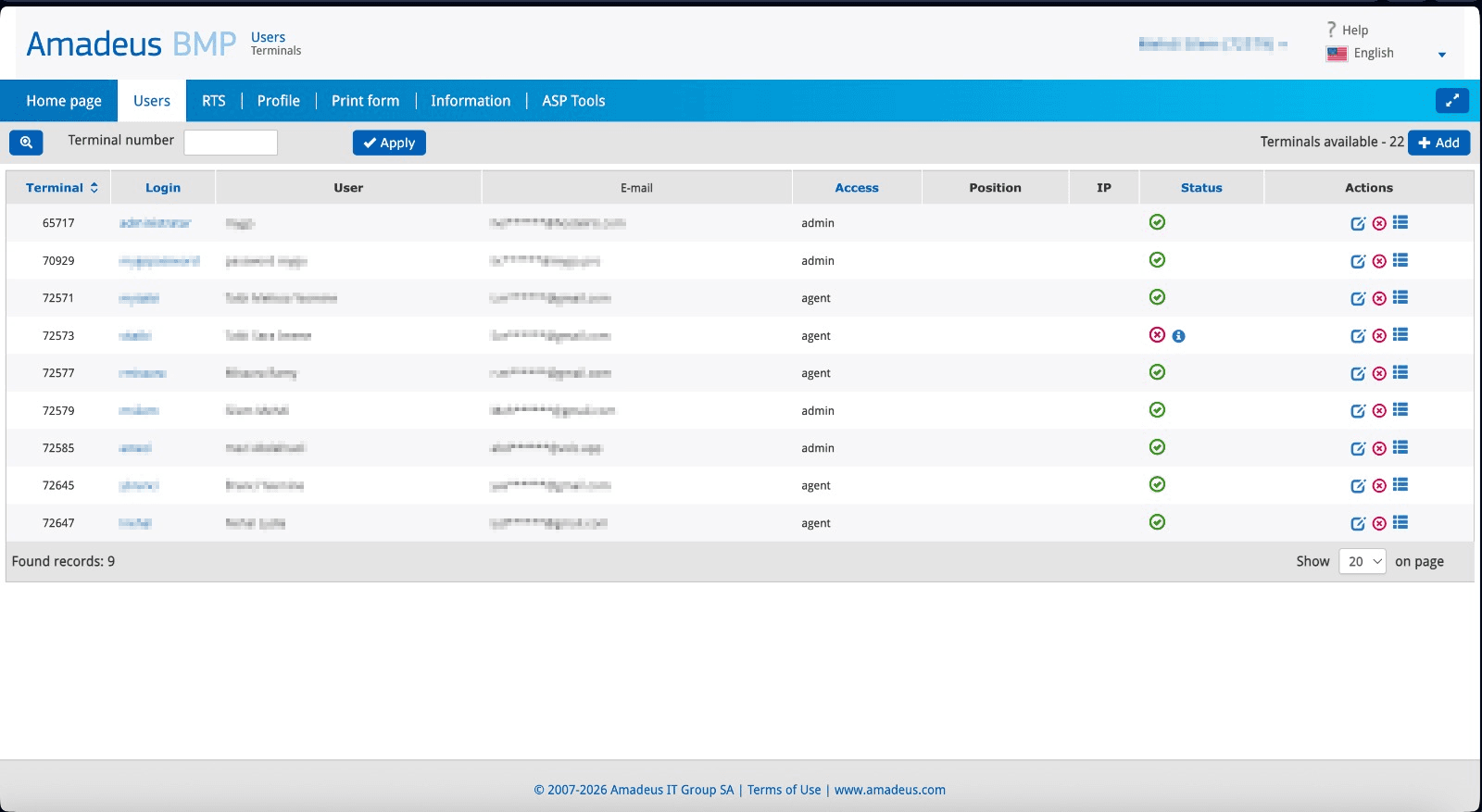Click the red blocked status icon for 72573

point(1157,334)
